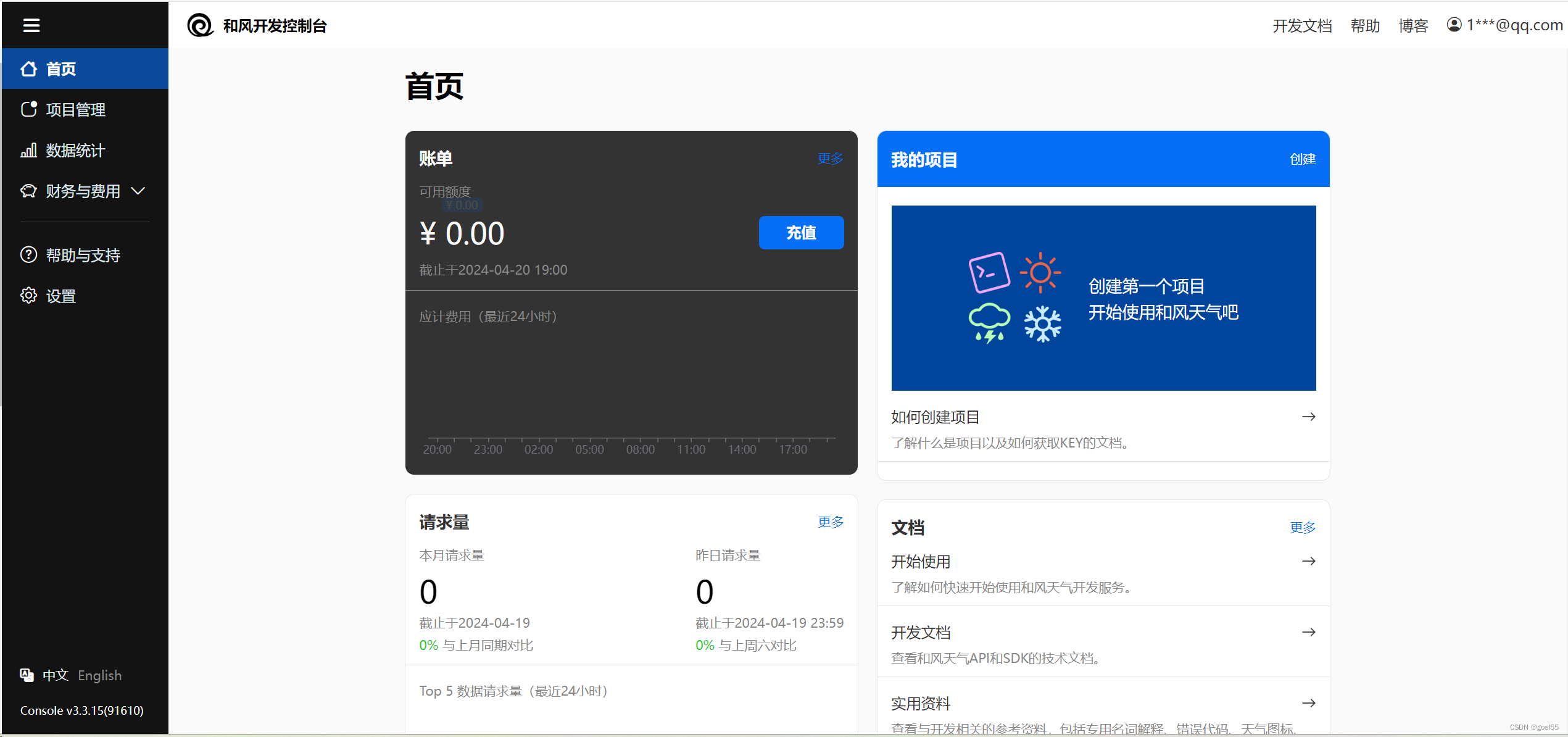Open the 开始使用 doc arrow
Viewport: 1568px width, 737px height.
point(1308,561)
